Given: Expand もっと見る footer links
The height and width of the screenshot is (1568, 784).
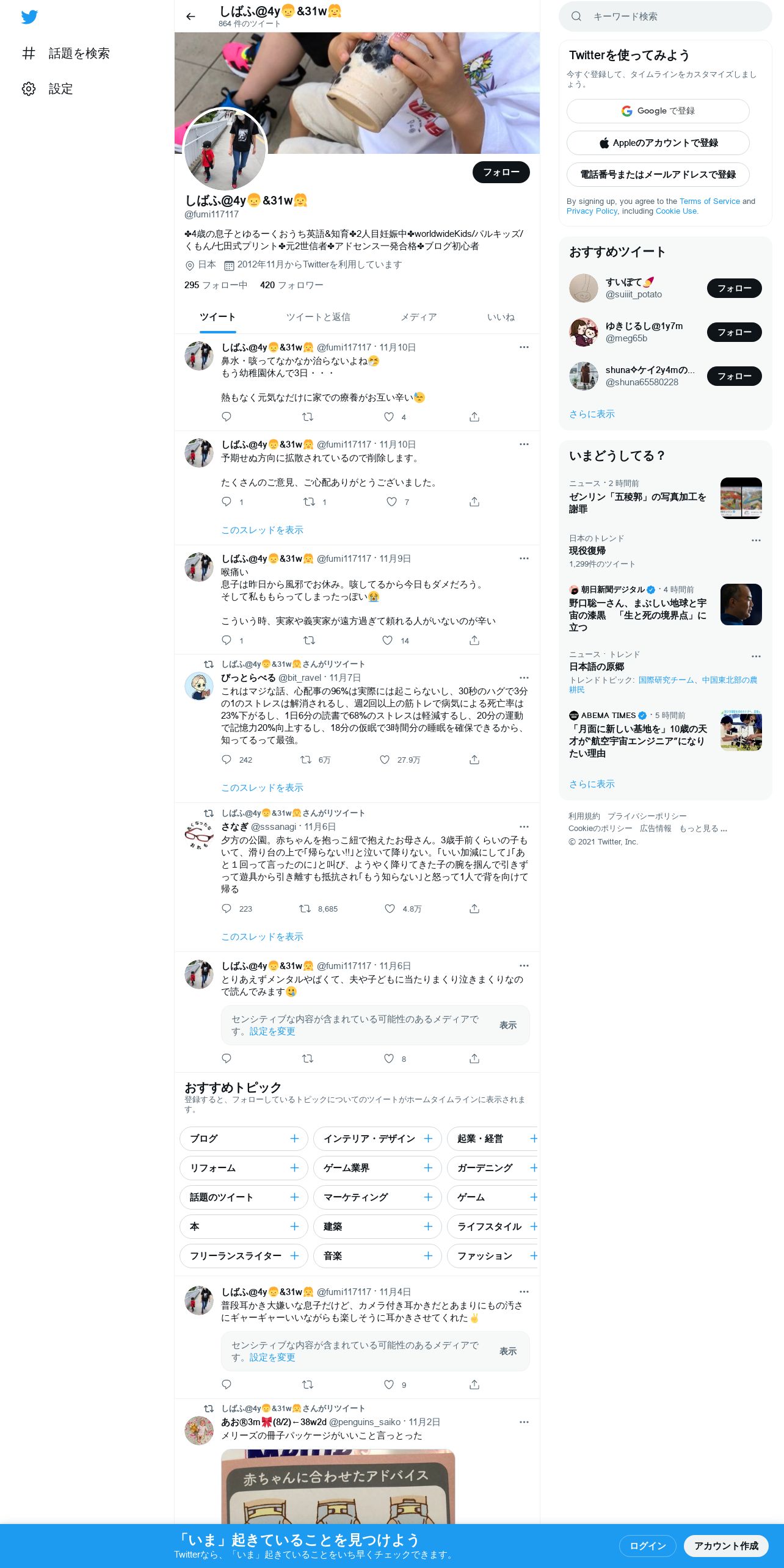Looking at the screenshot, I should (703, 829).
